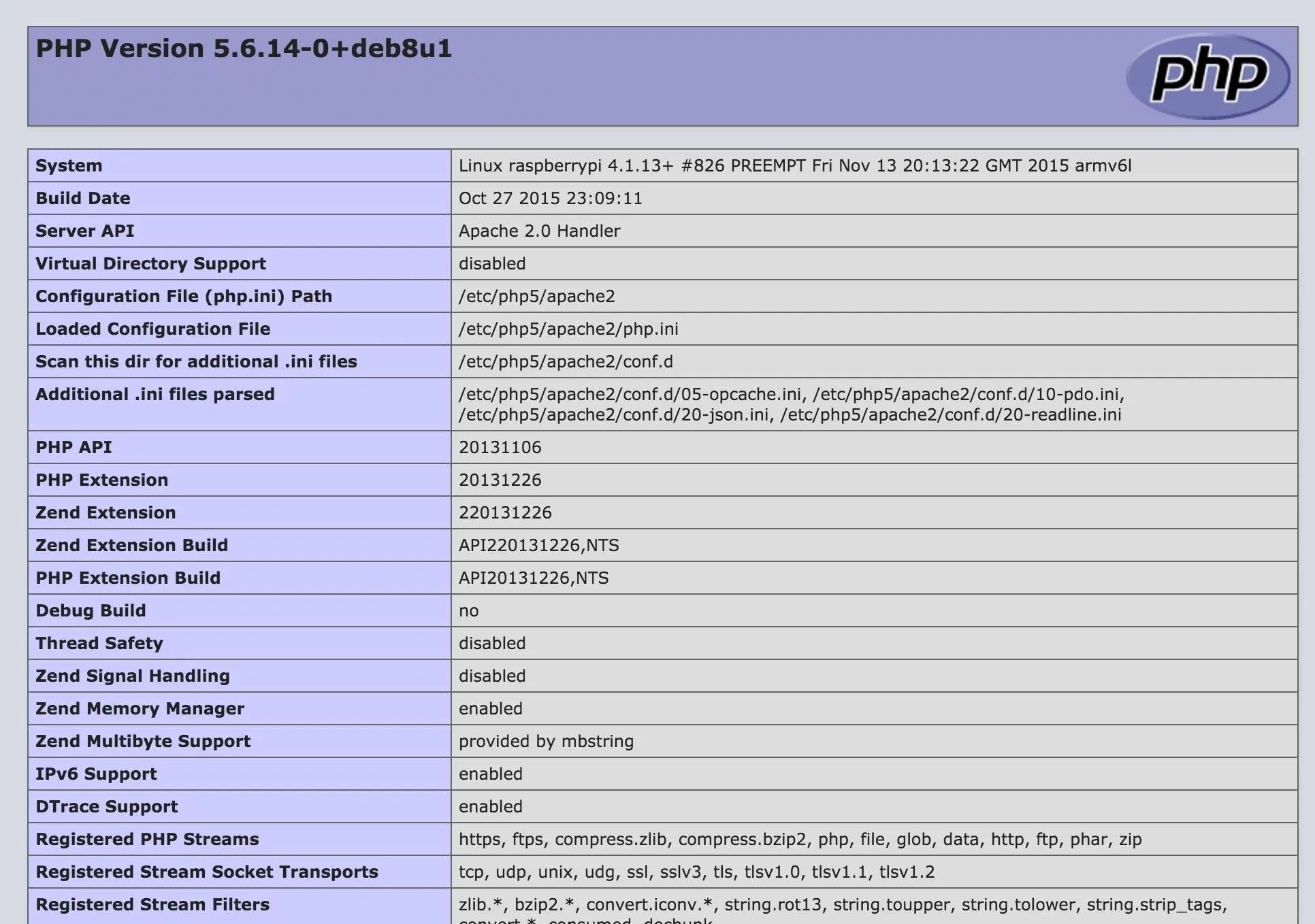Click the PHP API value 20131106

[x=500, y=448]
